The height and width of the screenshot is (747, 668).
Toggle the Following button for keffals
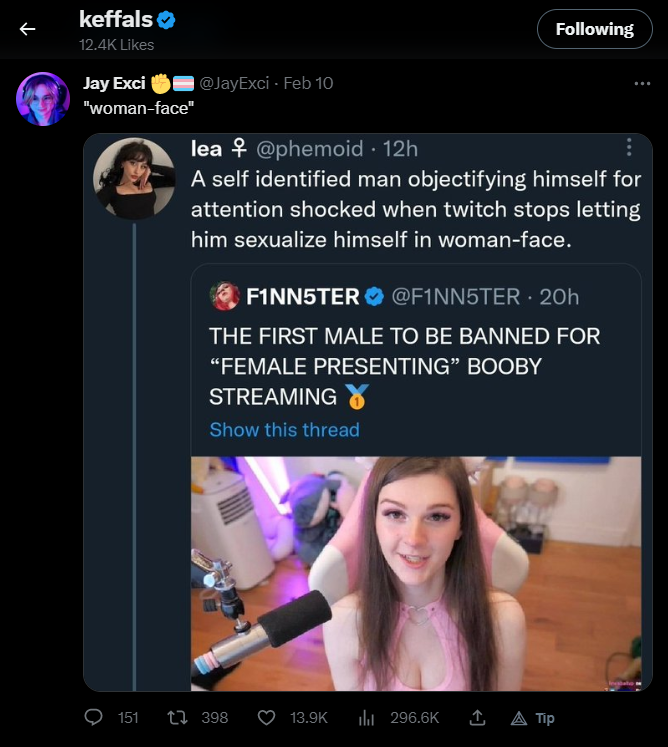point(594,29)
